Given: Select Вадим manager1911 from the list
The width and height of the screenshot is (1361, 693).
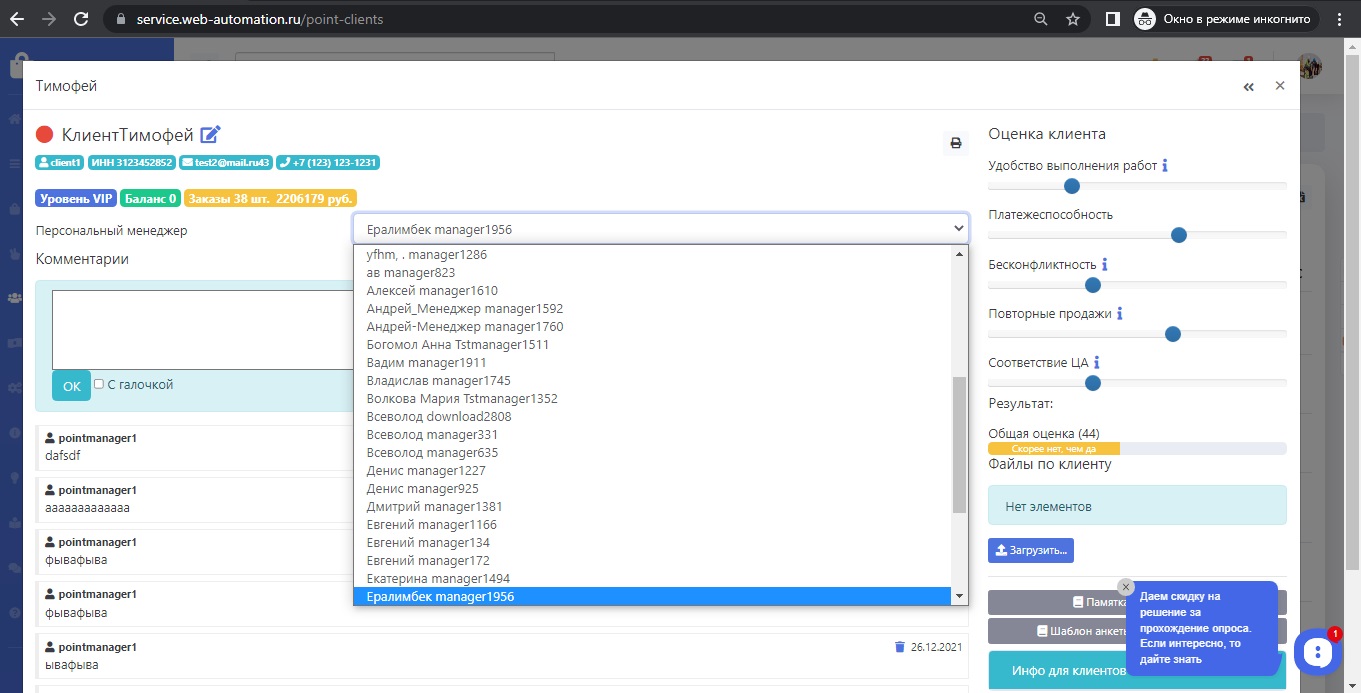Looking at the screenshot, I should coord(426,363).
